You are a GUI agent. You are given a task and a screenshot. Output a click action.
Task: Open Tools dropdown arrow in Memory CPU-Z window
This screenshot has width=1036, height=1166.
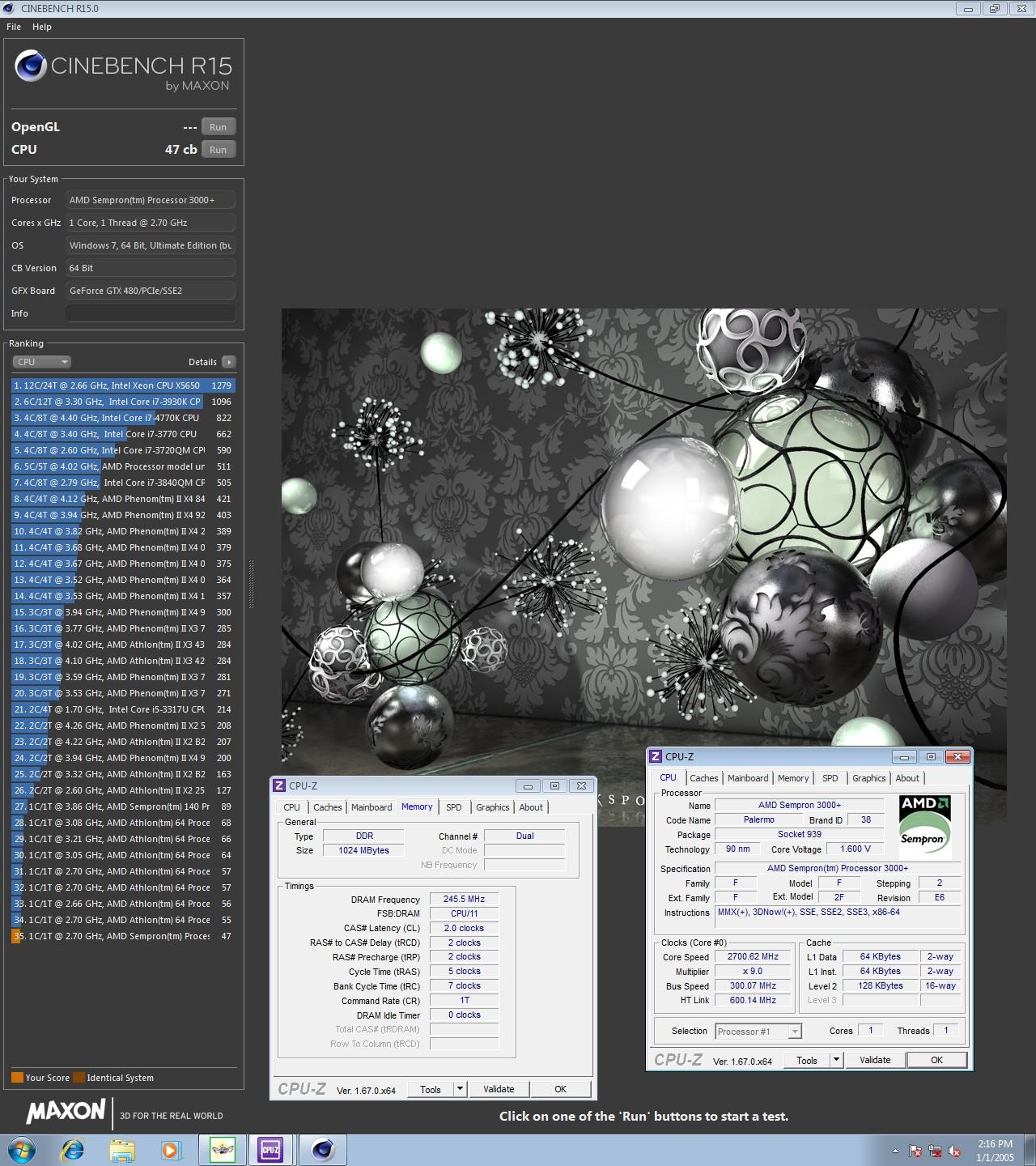coord(460,1089)
